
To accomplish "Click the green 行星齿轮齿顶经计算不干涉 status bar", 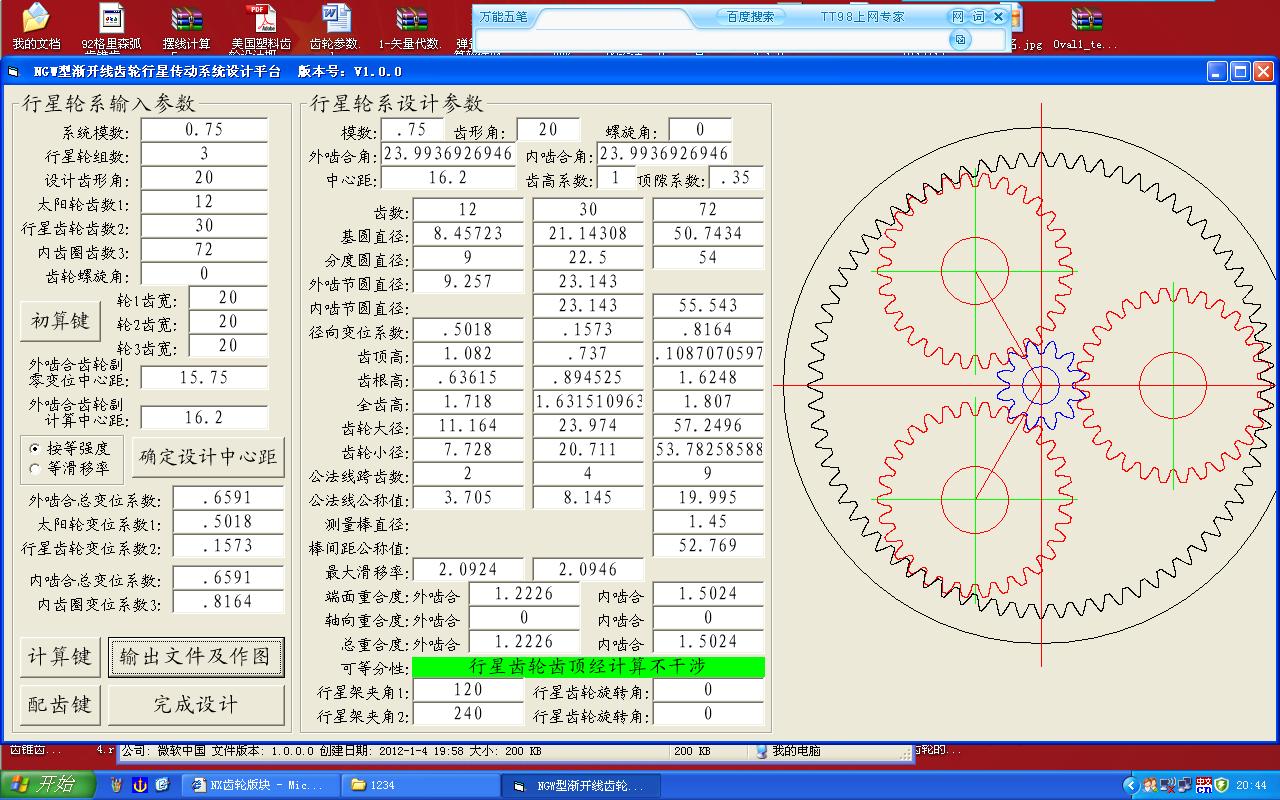I will pos(588,666).
